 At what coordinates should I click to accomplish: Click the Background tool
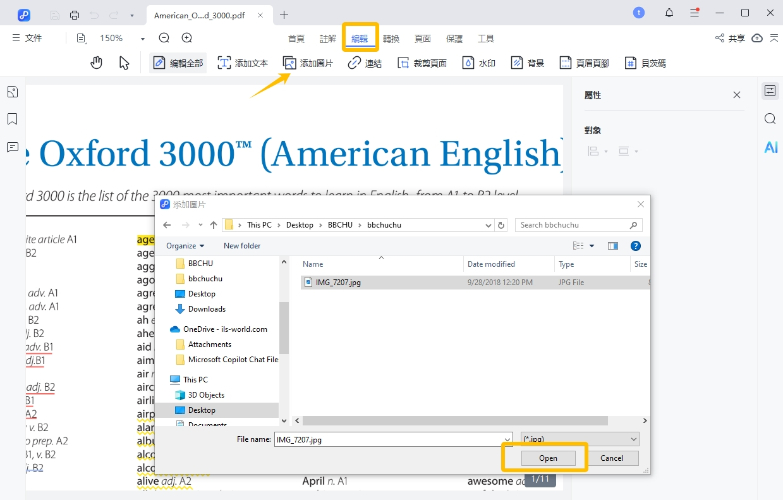coord(527,63)
